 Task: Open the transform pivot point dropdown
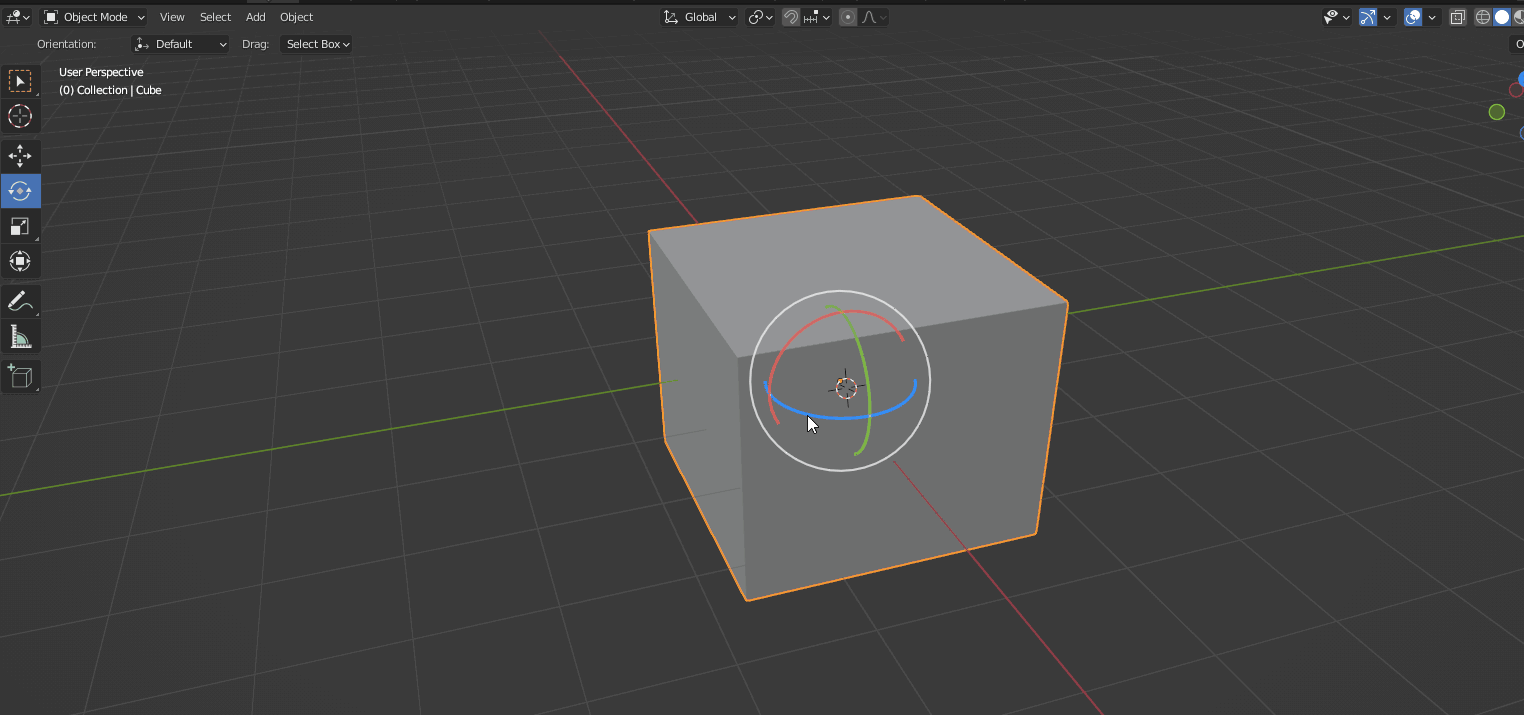click(x=760, y=17)
